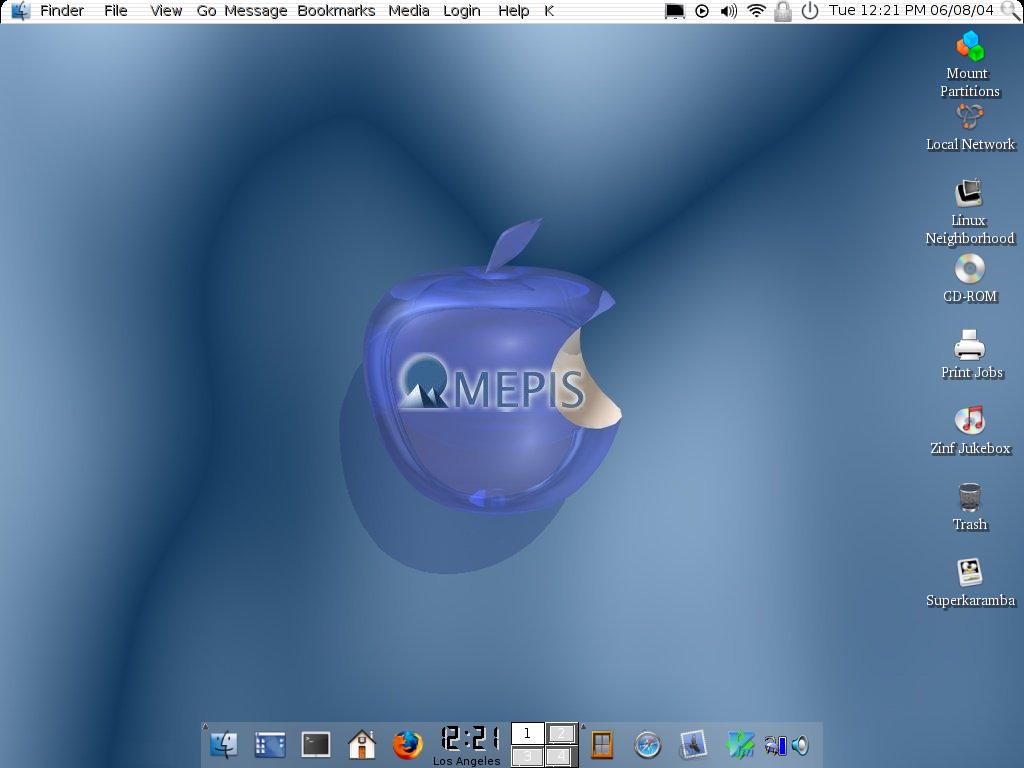The height and width of the screenshot is (768, 1024).
Task: Click the menu bar volume speaker icon
Action: click(728, 11)
